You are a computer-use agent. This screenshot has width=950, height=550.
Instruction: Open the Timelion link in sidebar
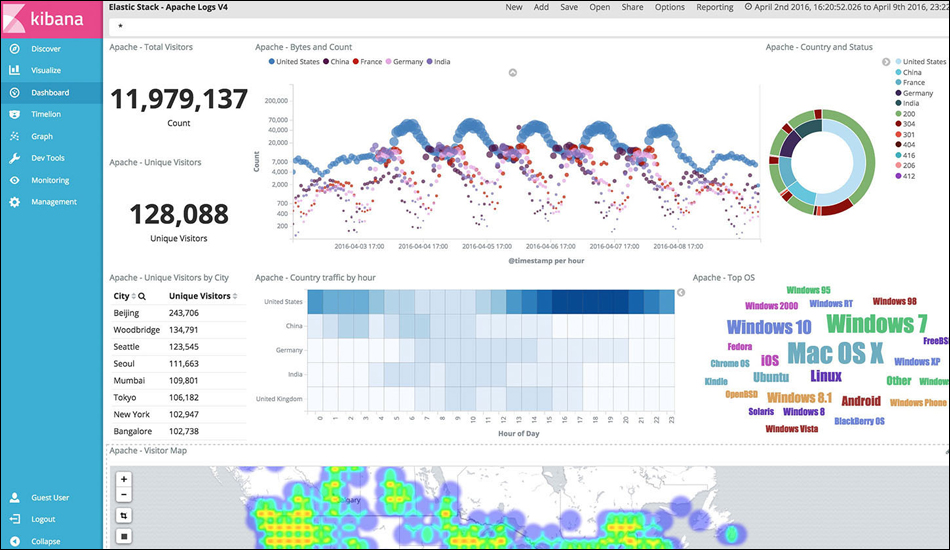46,114
